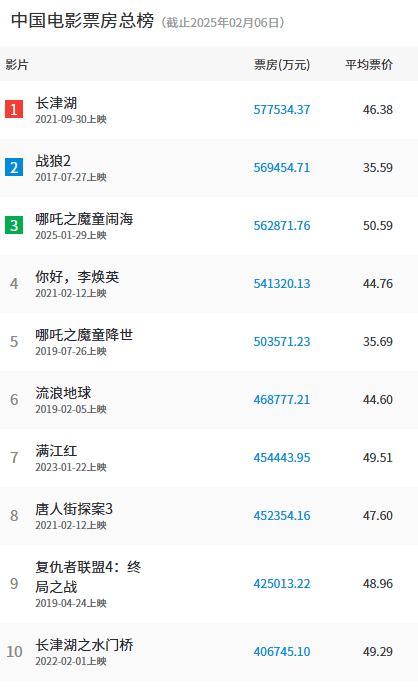Click average ticket price 49.51
This screenshot has height=687, width=418.
click(x=378, y=457)
